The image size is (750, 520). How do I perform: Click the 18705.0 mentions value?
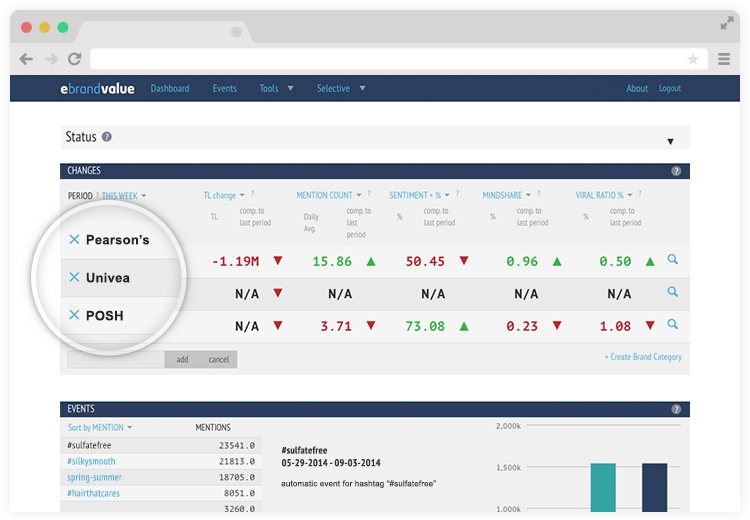(x=237, y=477)
